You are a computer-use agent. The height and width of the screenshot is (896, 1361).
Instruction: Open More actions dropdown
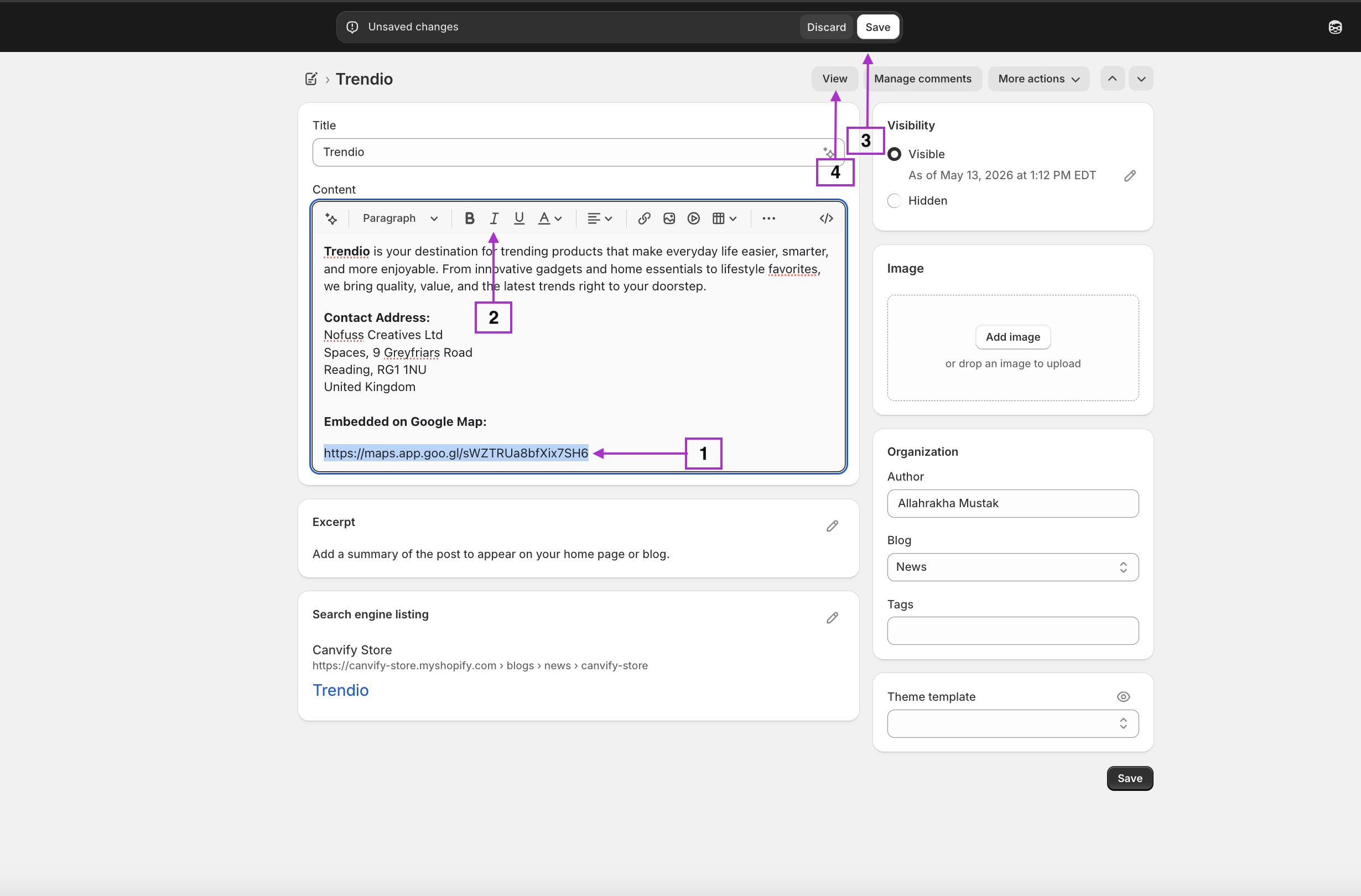1038,79
